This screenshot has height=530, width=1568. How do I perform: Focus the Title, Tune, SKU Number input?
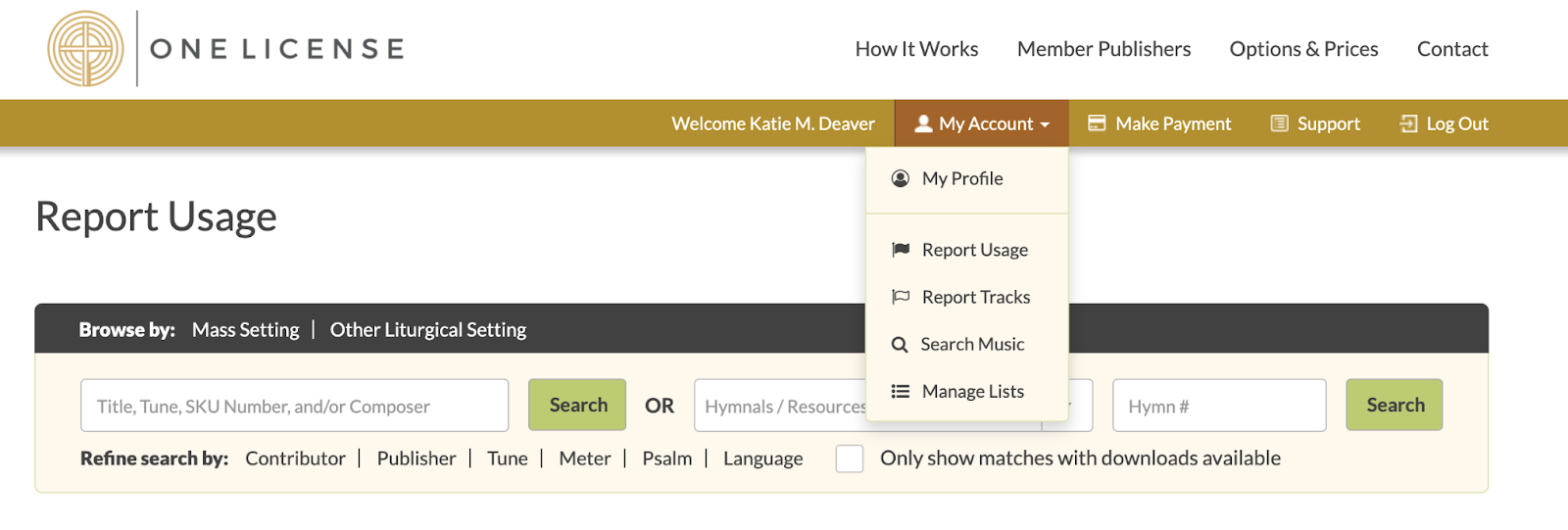coord(294,406)
